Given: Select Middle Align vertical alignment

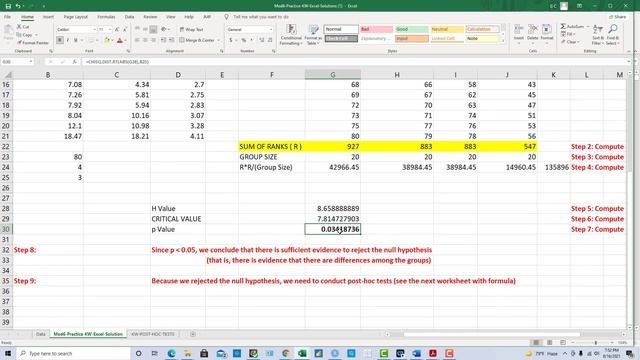Looking at the screenshot, I should [145, 29].
